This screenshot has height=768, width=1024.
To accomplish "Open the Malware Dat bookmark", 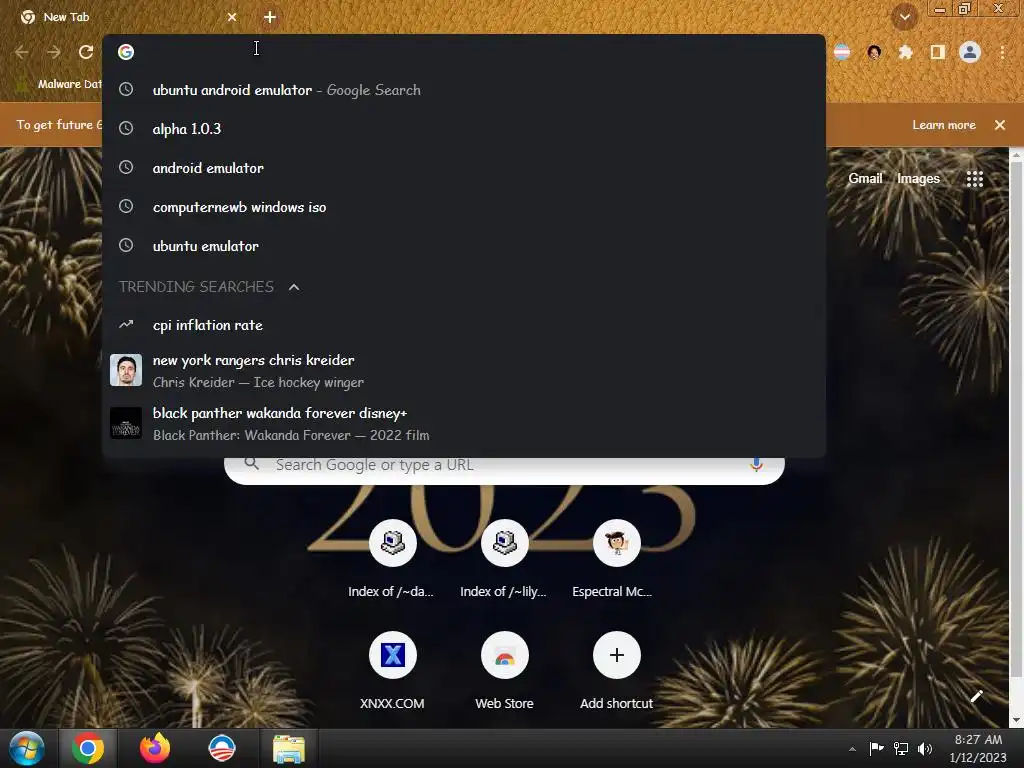I will [x=61, y=84].
